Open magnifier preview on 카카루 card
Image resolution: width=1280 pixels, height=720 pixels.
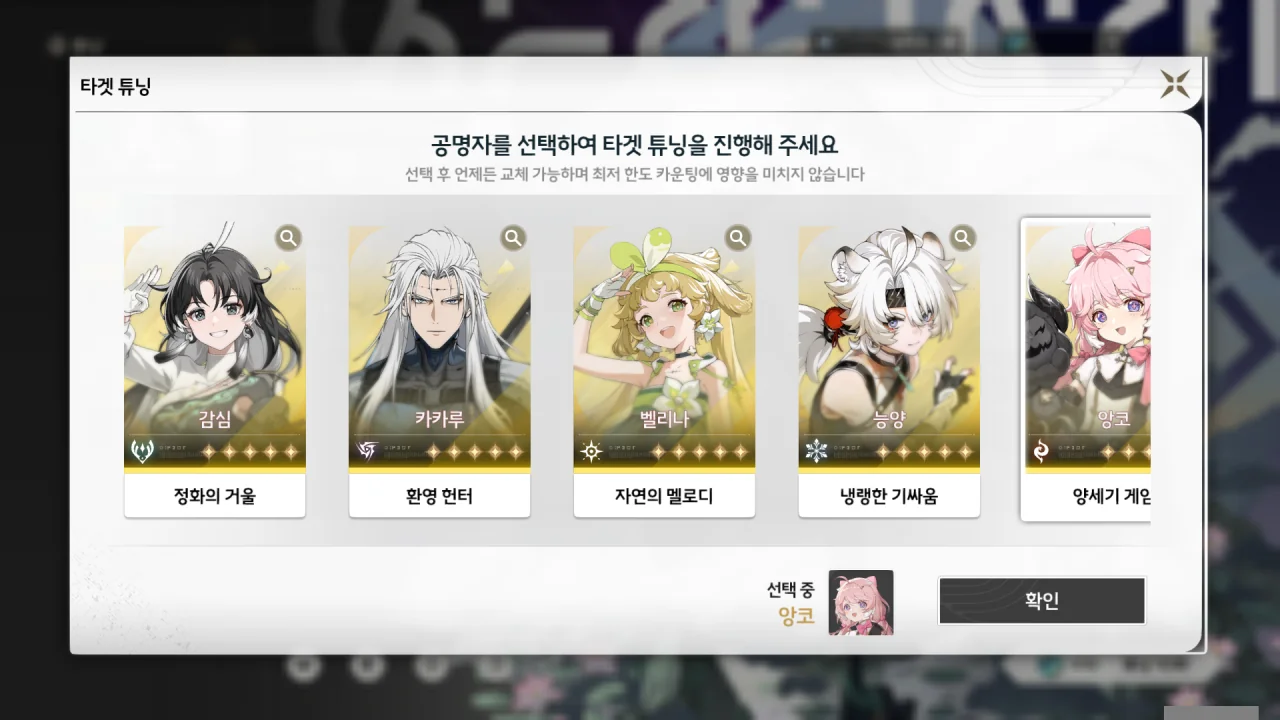click(x=513, y=238)
